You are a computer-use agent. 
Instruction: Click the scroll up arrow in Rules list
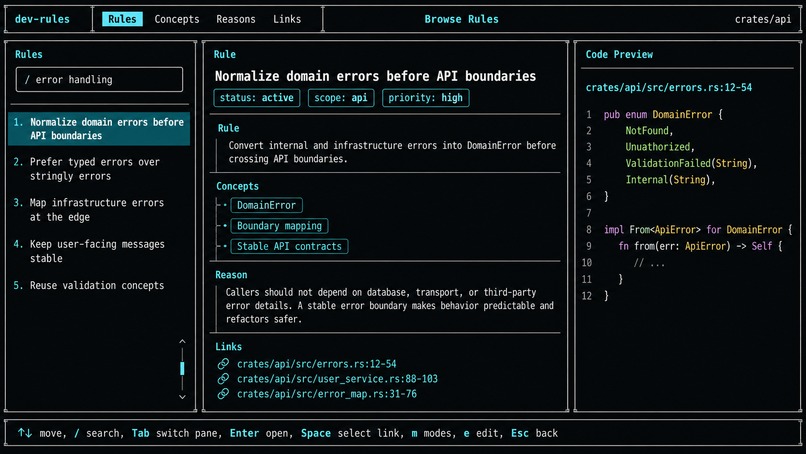182,341
